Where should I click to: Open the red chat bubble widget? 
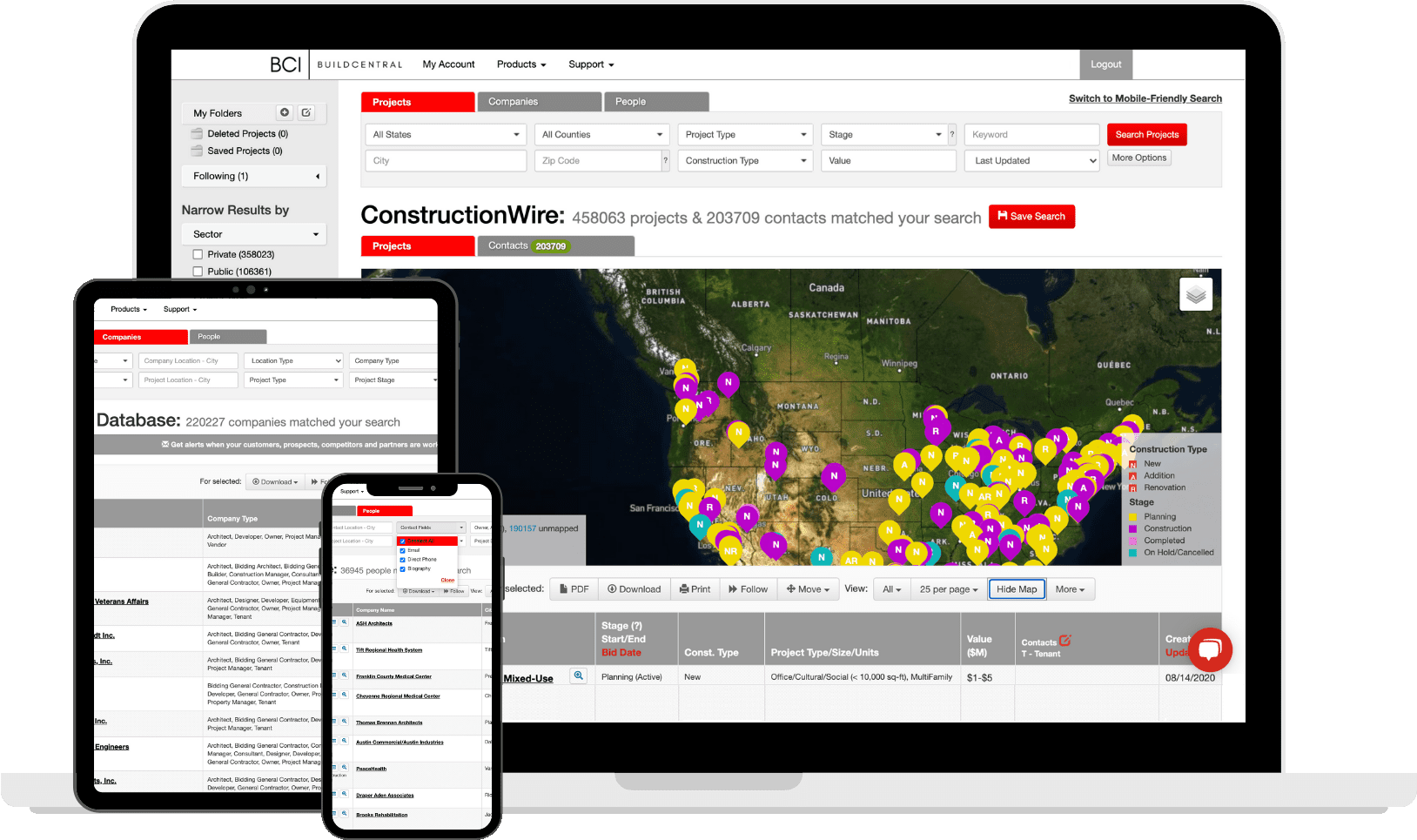click(x=1210, y=649)
